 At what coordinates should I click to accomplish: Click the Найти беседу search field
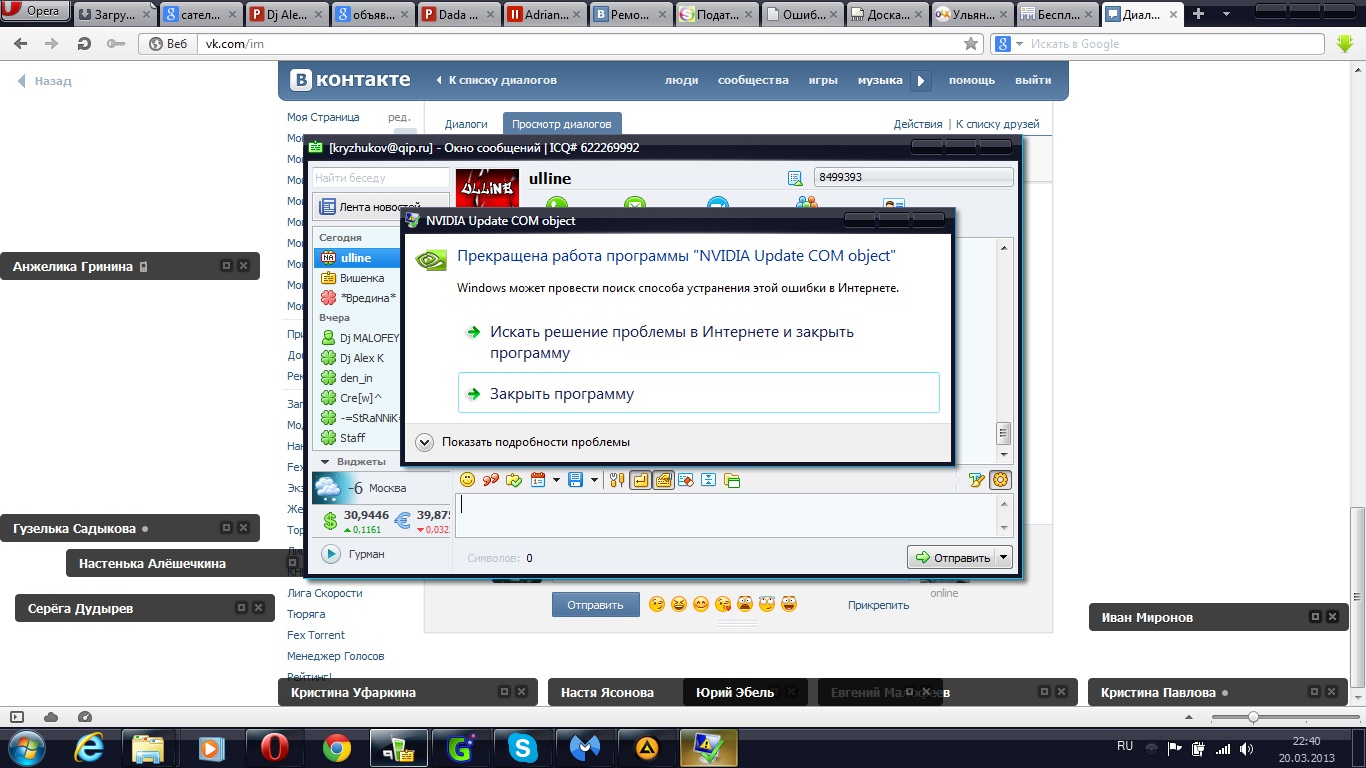[380, 178]
